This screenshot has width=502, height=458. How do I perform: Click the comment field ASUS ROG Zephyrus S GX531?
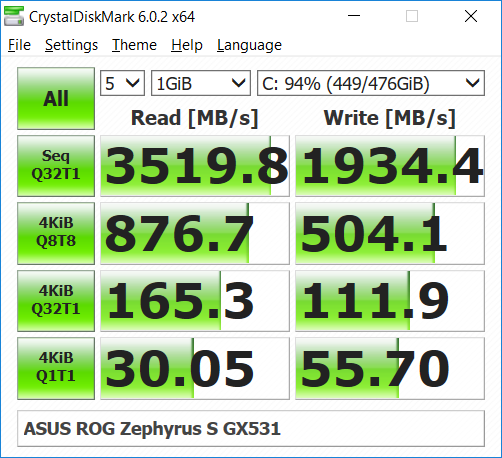click(251, 428)
